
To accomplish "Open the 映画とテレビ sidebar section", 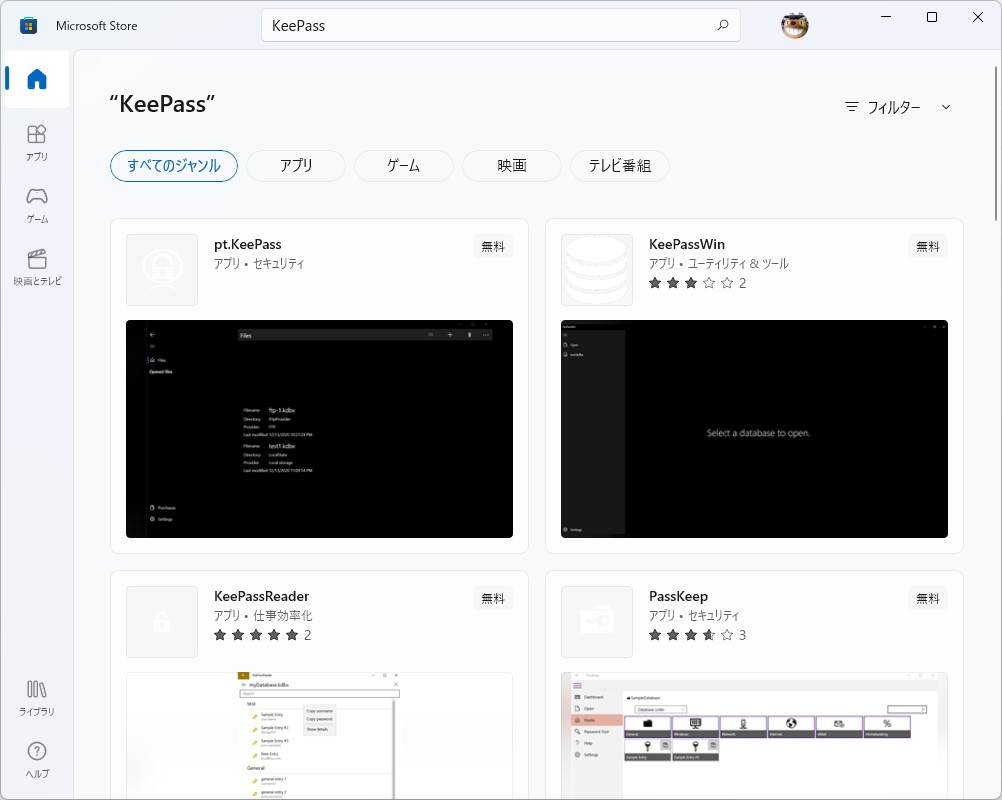I will pos(36,267).
